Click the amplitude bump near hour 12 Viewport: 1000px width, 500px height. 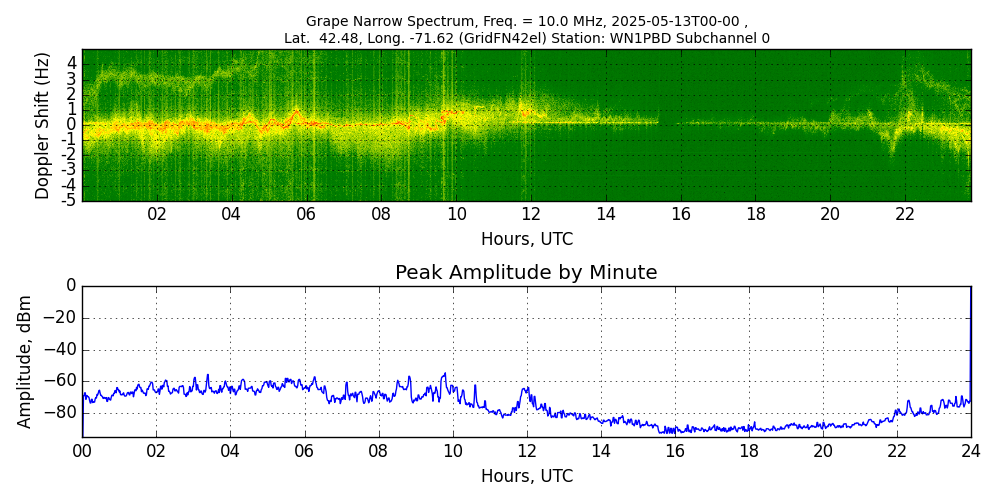pyautogui.click(x=526, y=391)
